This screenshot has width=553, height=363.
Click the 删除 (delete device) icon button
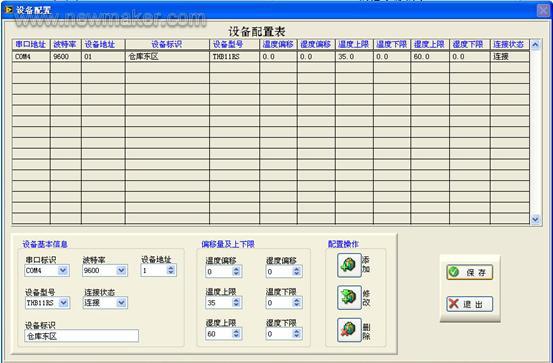click(x=349, y=330)
